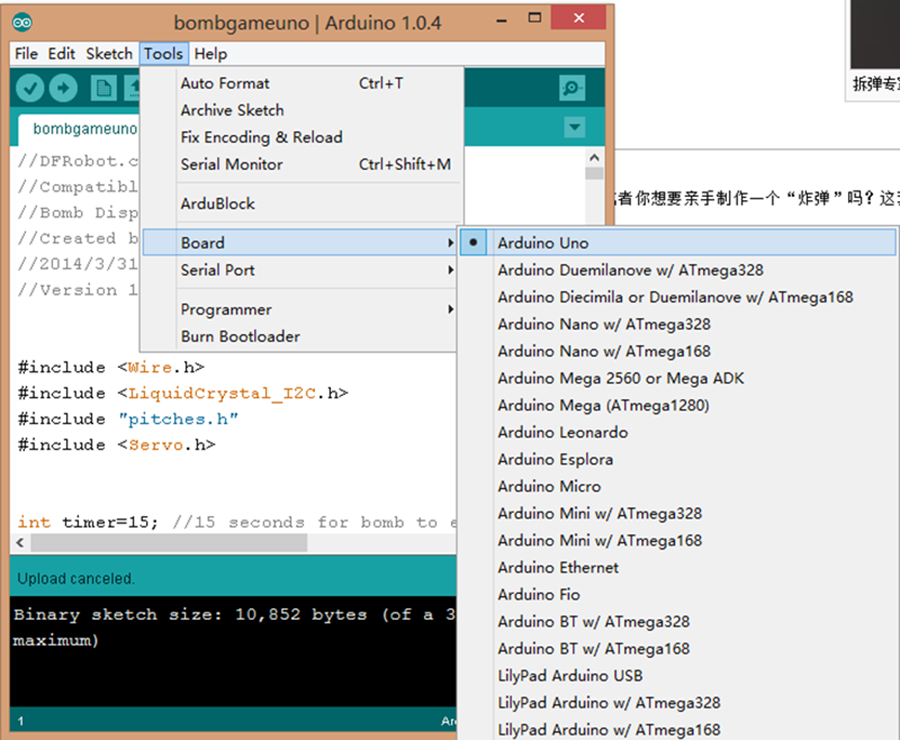Choose Fix Encoding & Reload

[302, 137]
